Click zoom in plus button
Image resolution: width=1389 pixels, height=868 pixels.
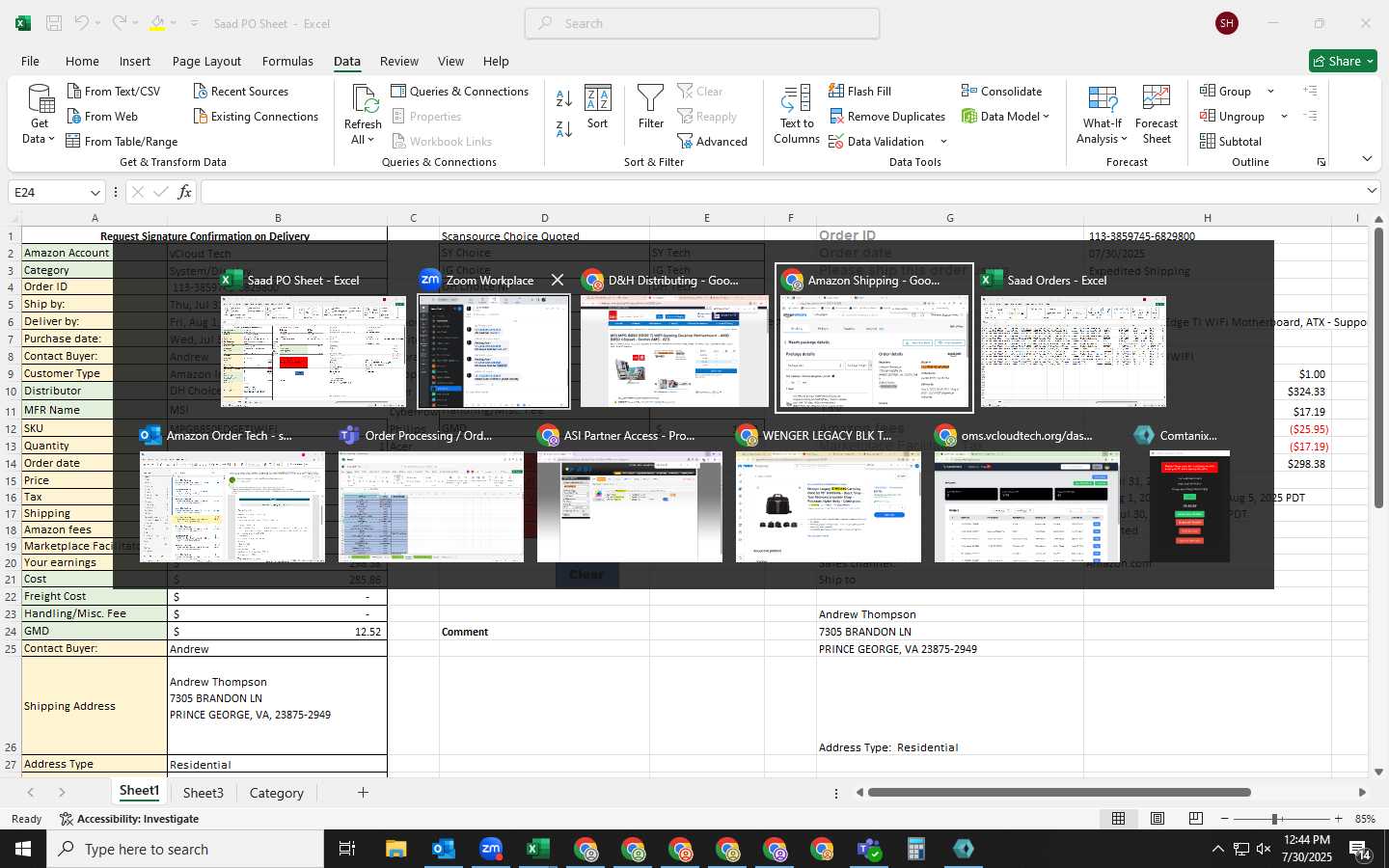[x=1338, y=819]
